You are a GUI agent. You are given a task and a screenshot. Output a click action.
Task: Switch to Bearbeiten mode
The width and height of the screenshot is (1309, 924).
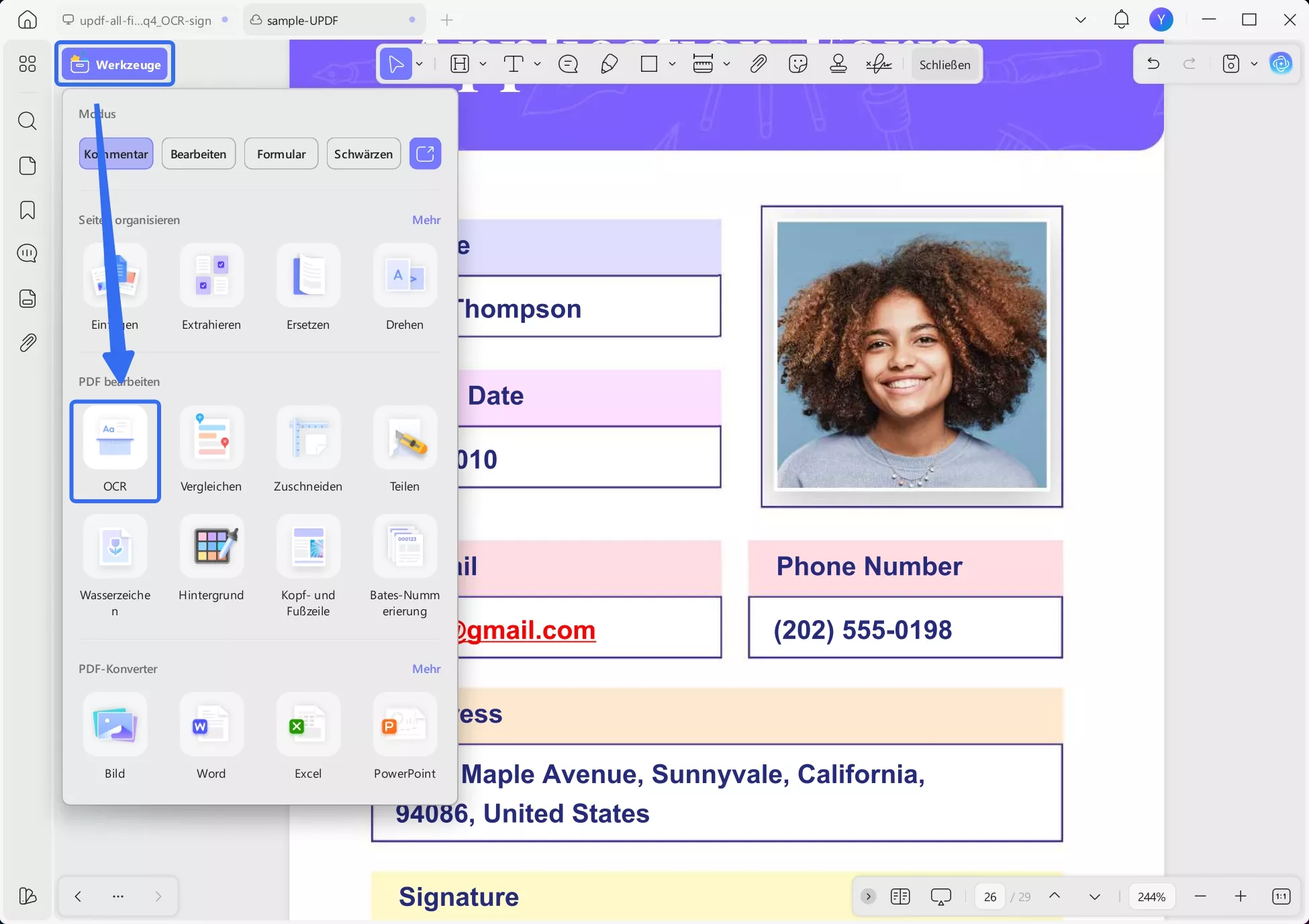[199, 154]
